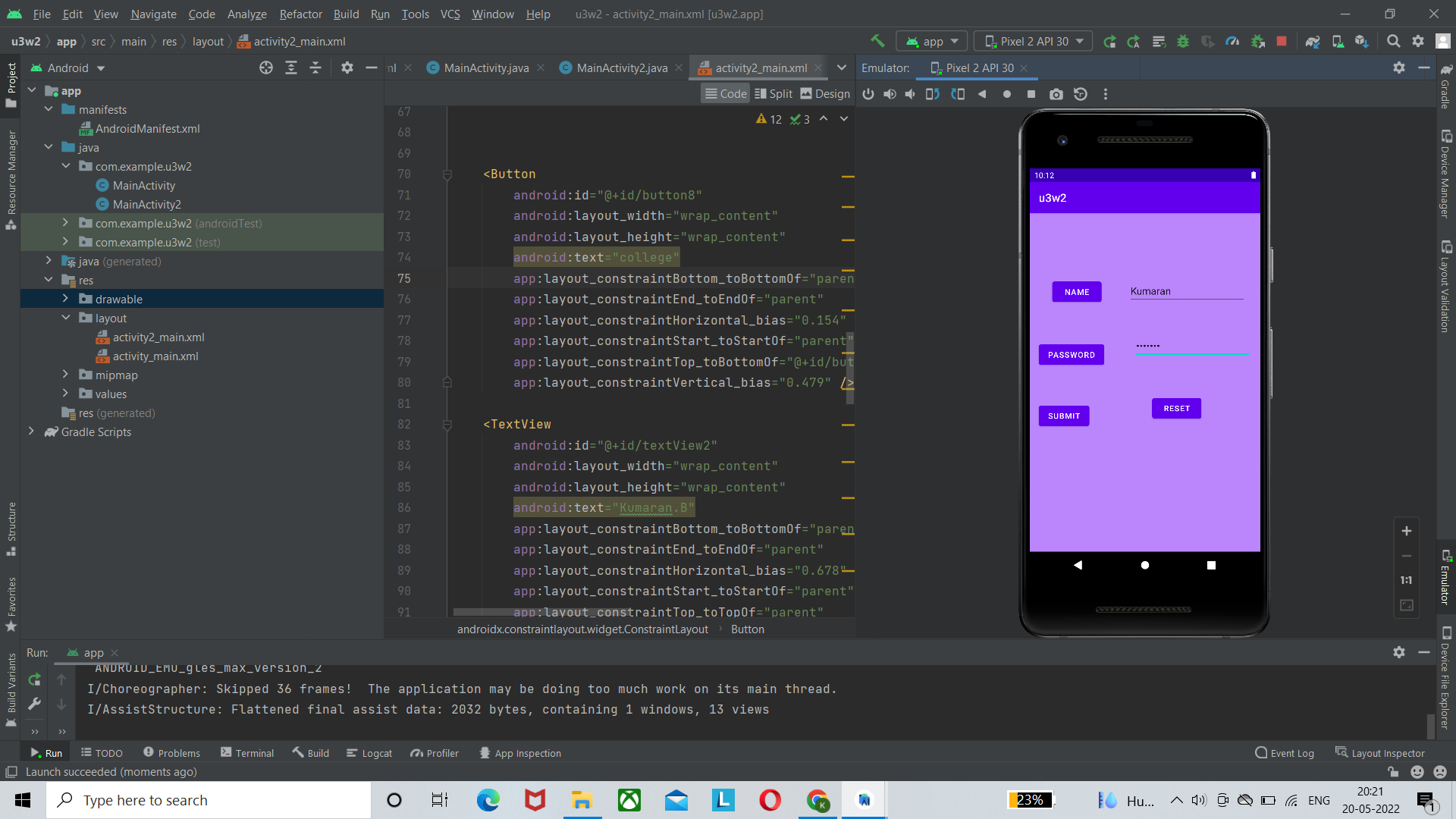Viewport: 1456px width, 819px height.
Task: Switch editor to Code view mode
Action: click(726, 93)
